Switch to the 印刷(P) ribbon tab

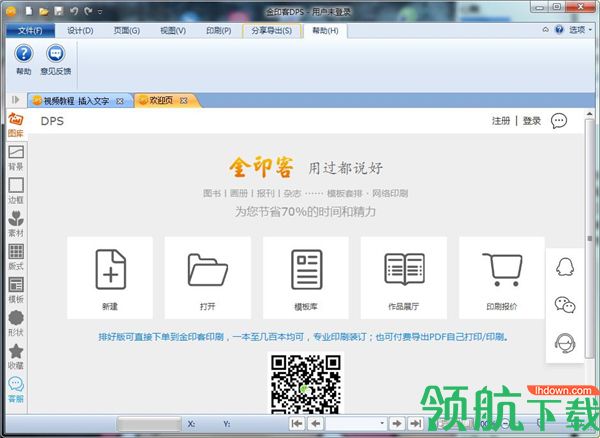pyautogui.click(x=219, y=31)
